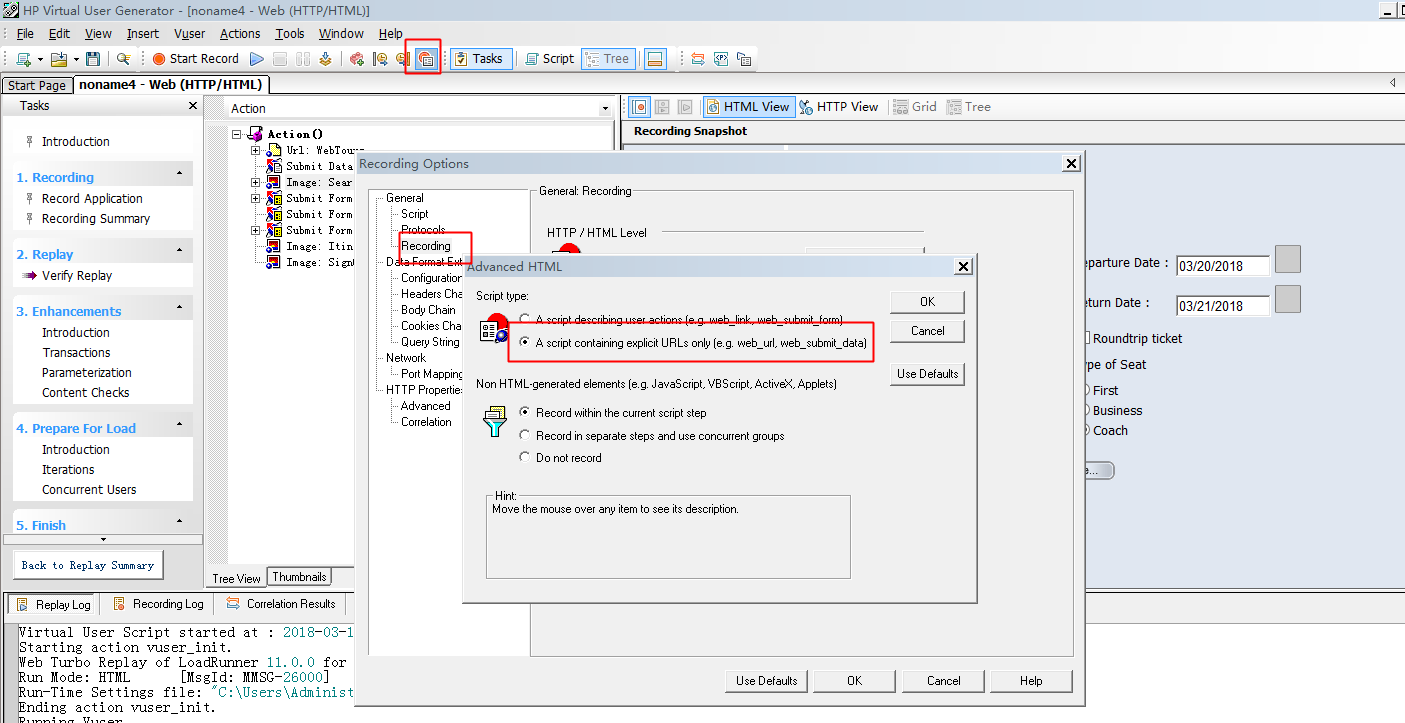Select HTML View in snapshot toolbar
Image resolution: width=1405 pixels, height=723 pixels.
click(748, 107)
